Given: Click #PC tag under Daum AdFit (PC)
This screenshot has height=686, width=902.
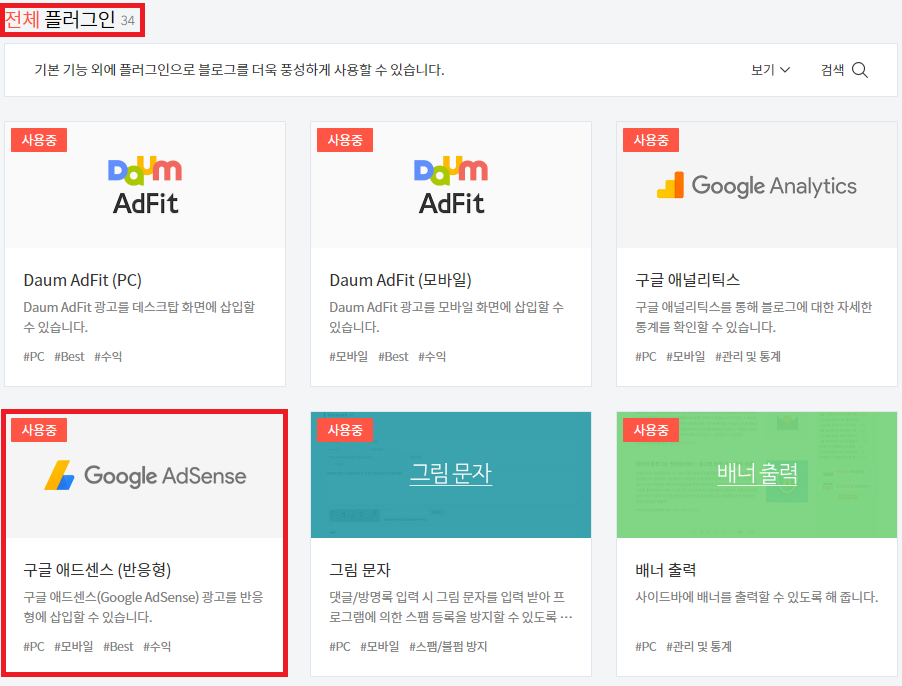Looking at the screenshot, I should (34, 357).
